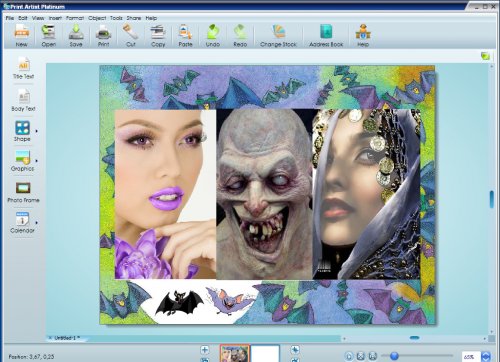Click the 65% zoom value field
500x362 pixels.
pyautogui.click(x=470, y=357)
